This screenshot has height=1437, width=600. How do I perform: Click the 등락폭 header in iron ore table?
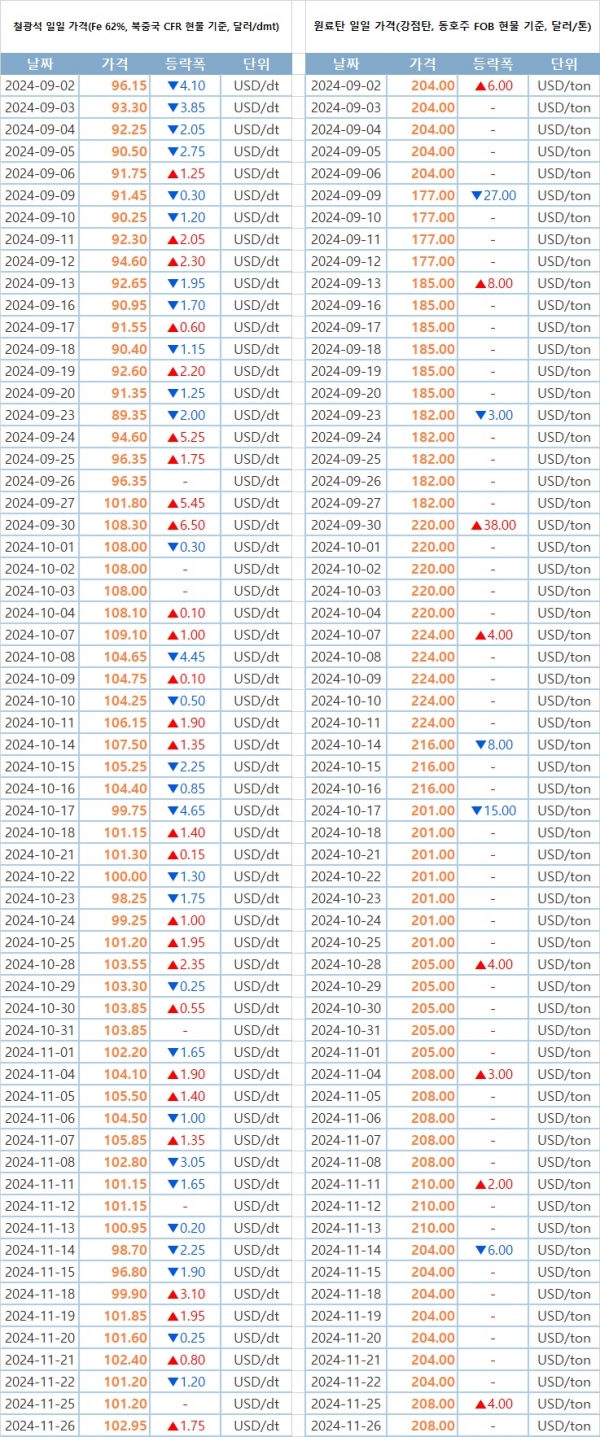pyautogui.click(x=184, y=64)
